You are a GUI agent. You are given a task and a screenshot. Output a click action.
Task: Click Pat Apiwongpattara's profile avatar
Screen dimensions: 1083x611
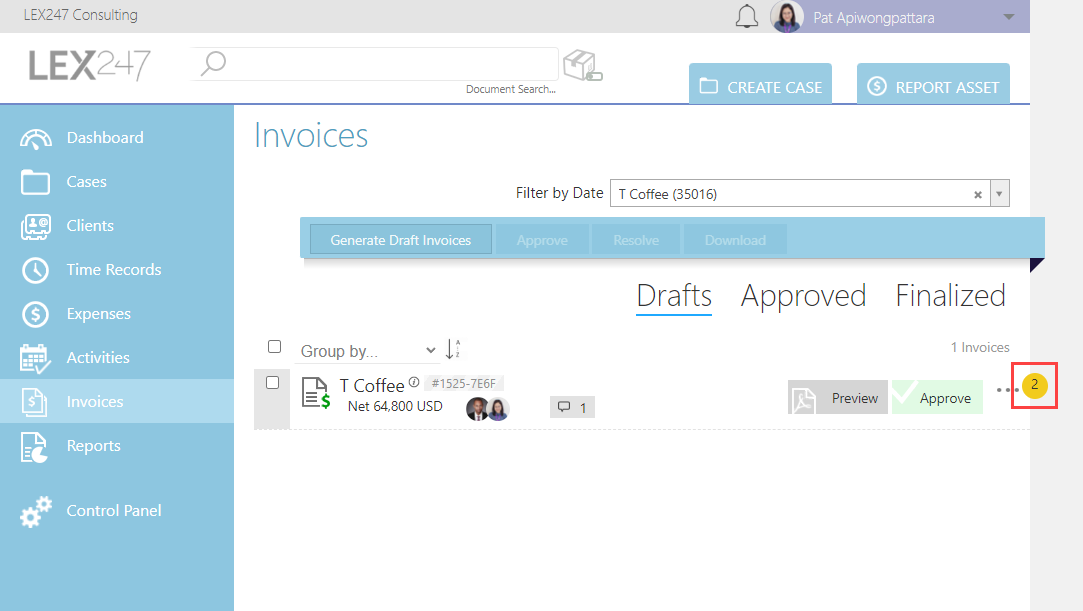(787, 17)
